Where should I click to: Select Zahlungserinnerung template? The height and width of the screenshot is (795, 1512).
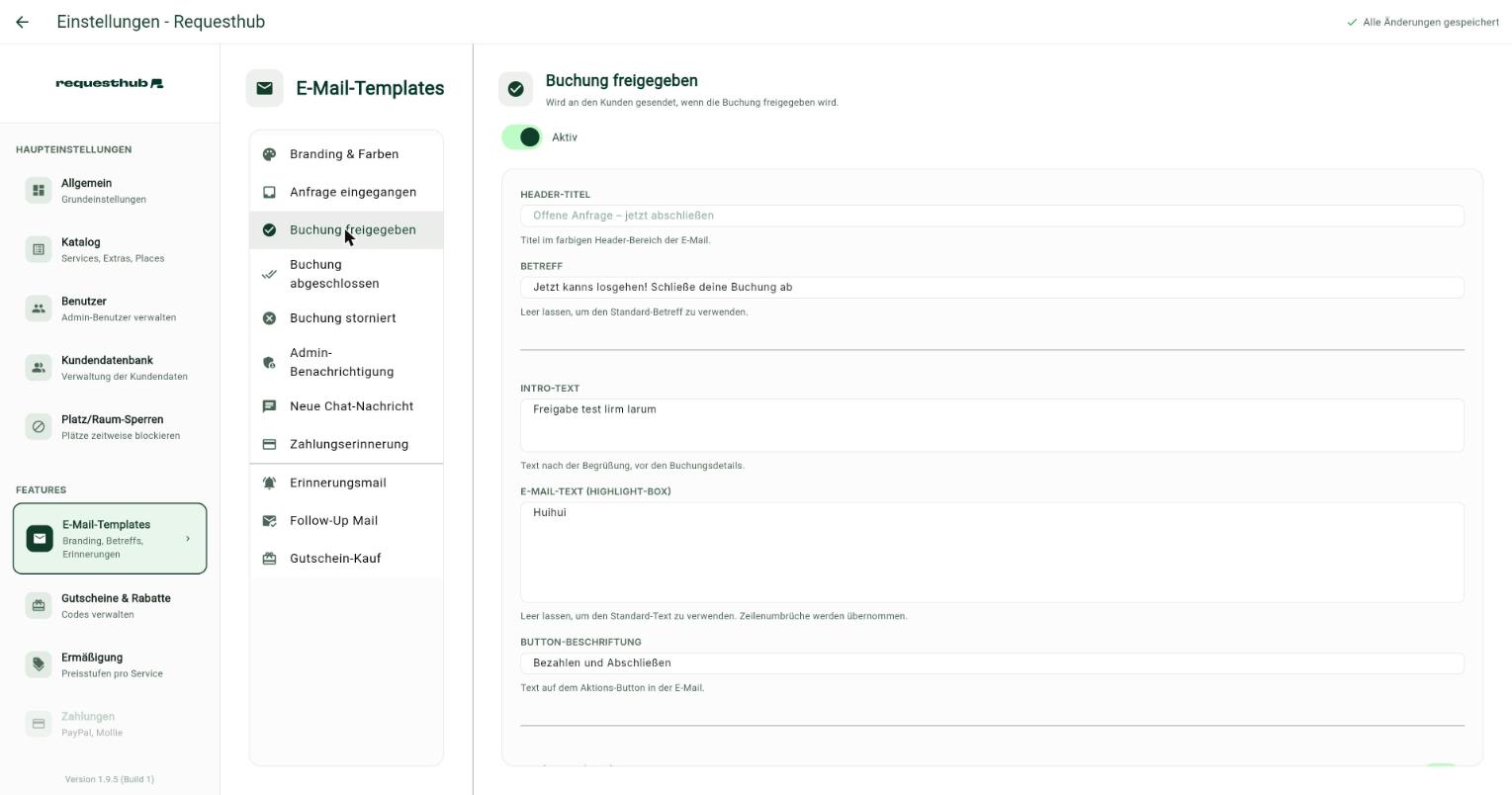346,444
